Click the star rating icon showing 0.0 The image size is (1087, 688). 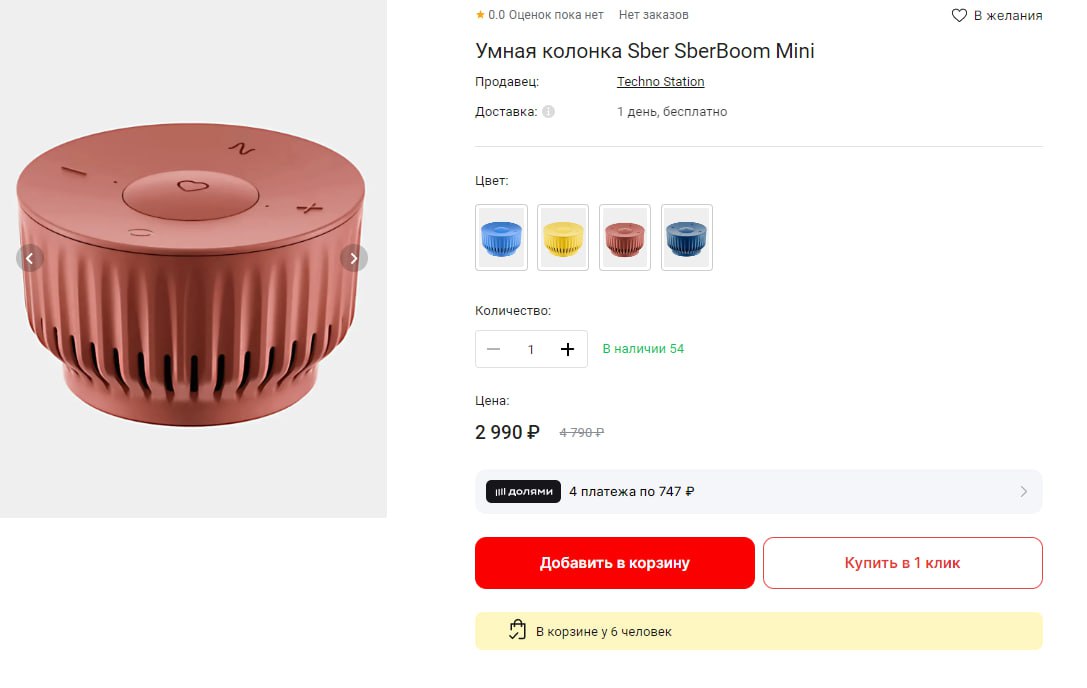481,14
